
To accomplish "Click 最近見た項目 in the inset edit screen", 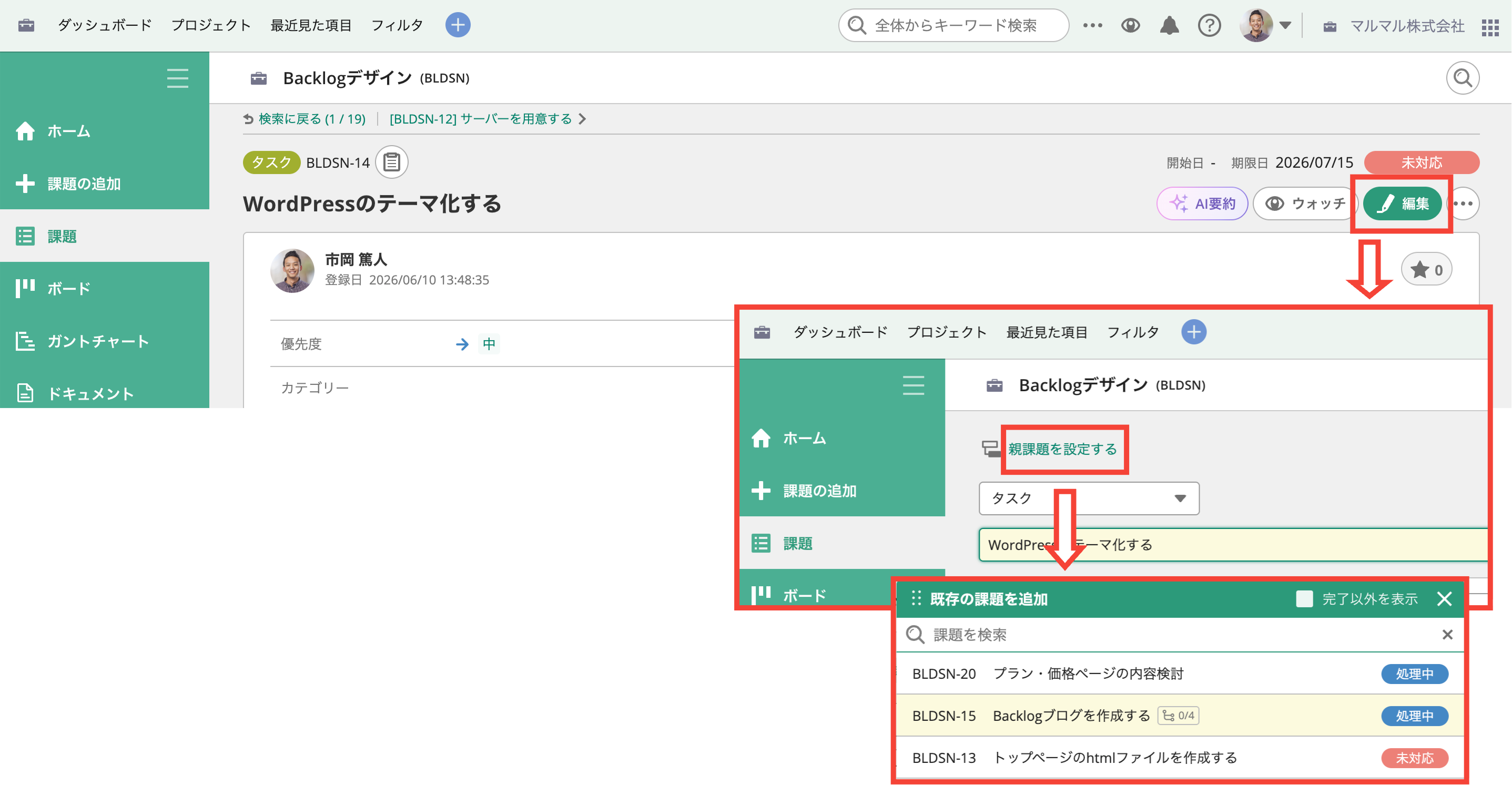I will tap(1047, 332).
